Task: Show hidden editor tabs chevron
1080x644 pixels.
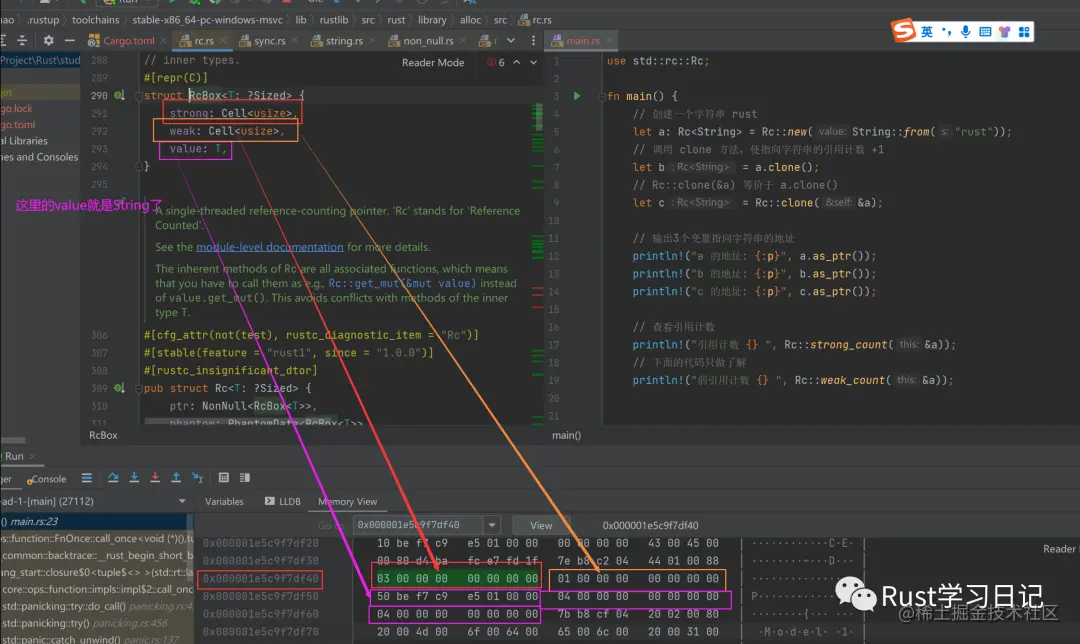Action: (510, 41)
